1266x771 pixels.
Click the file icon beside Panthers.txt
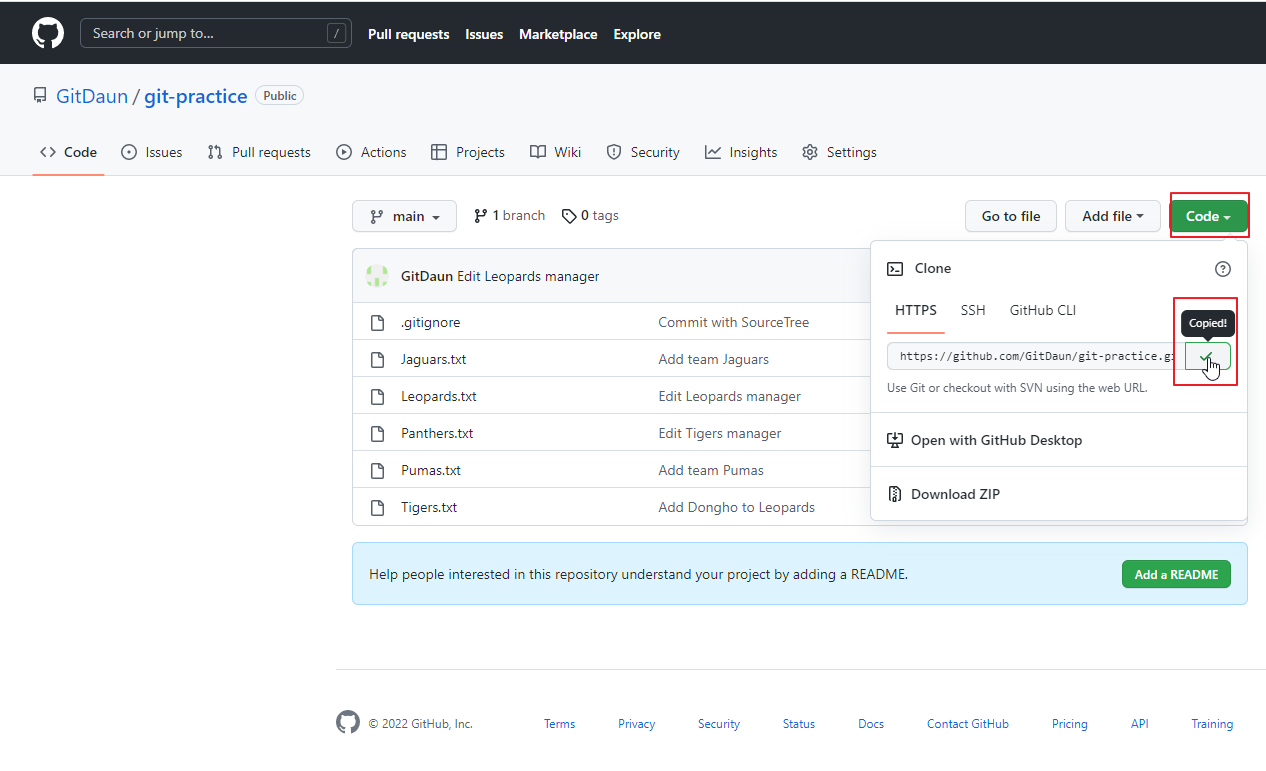pos(377,433)
